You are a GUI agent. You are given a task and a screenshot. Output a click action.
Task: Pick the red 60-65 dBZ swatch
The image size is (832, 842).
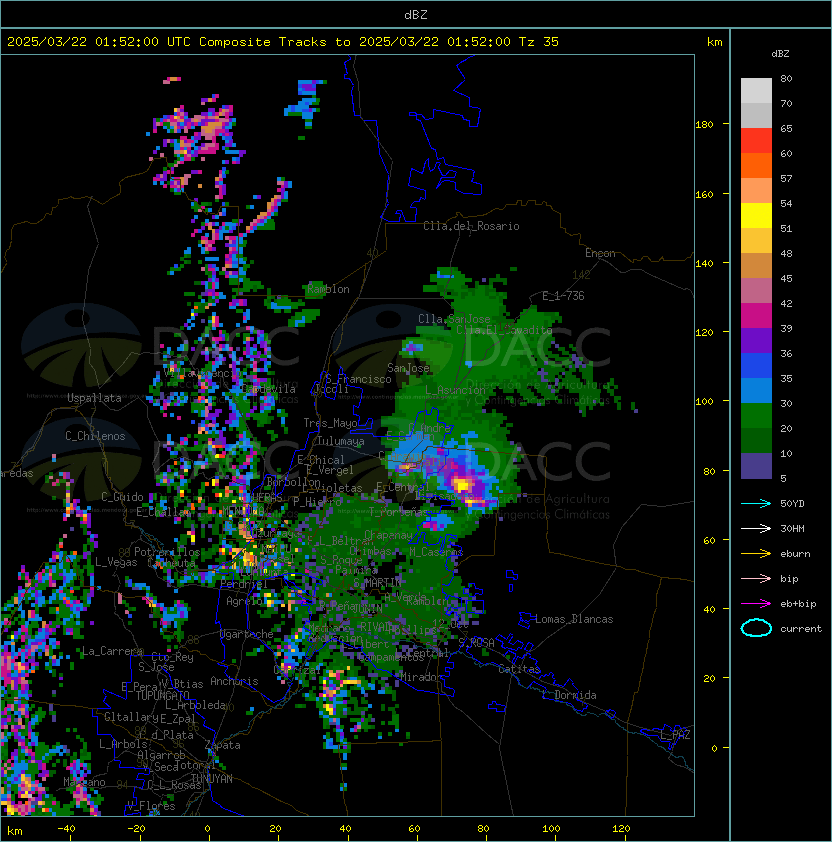(x=756, y=141)
